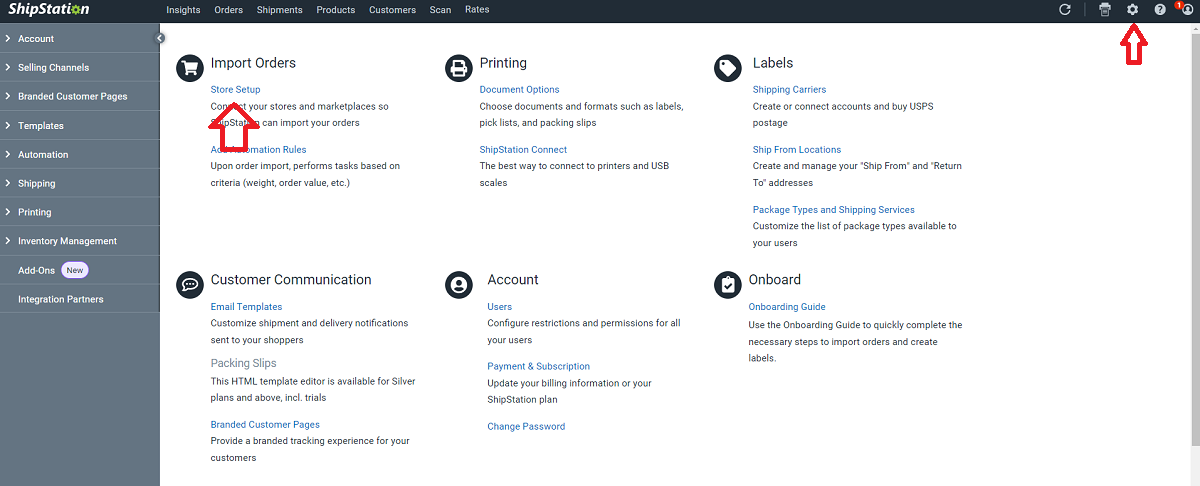
Task: Open the user profile icon with notification
Action: [1186, 10]
